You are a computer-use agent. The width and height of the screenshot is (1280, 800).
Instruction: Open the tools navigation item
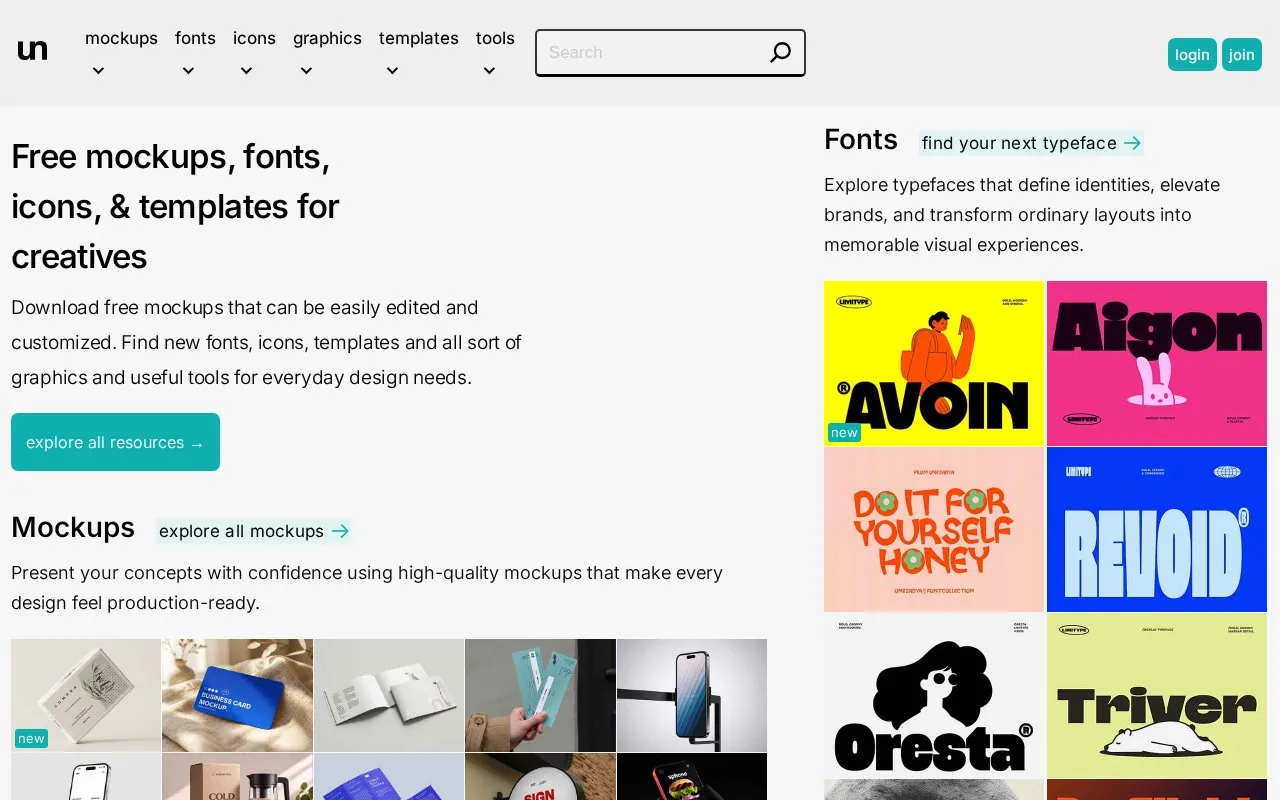(495, 38)
